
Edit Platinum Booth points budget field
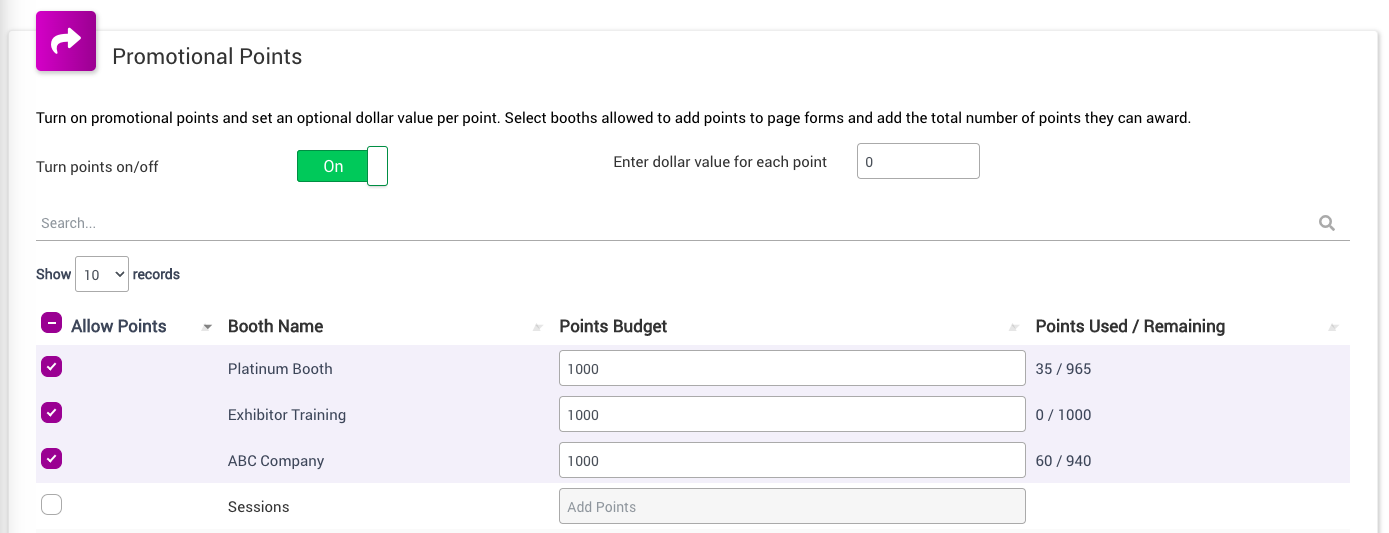792,368
